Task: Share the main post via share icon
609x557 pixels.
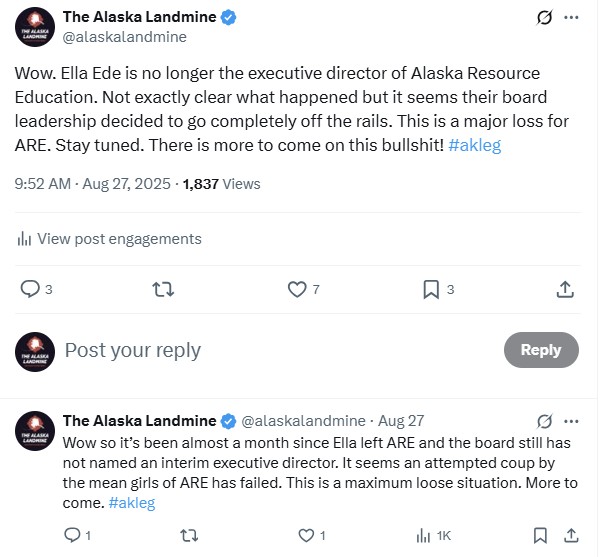Action: click(565, 289)
